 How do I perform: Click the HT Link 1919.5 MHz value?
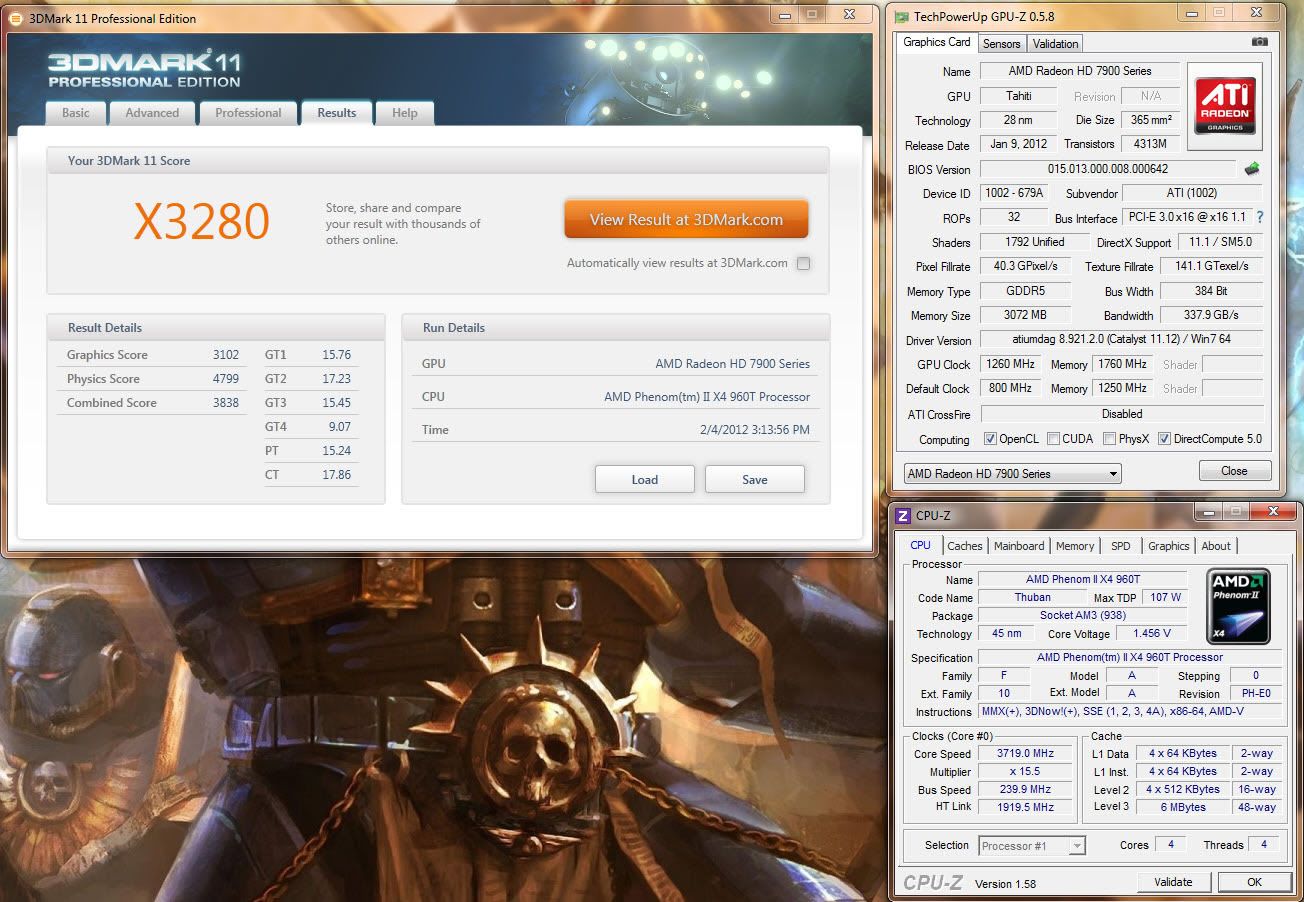pyautogui.click(x=1025, y=808)
